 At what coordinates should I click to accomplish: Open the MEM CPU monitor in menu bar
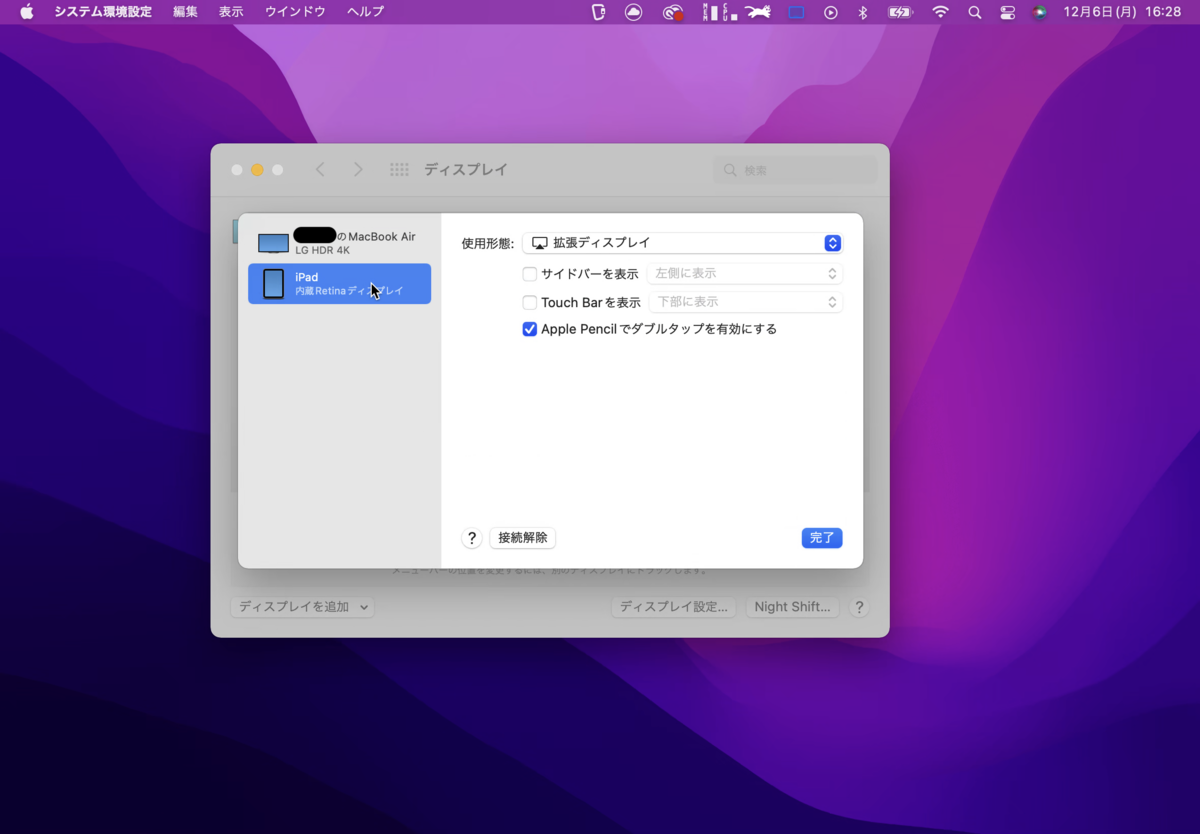[720, 12]
